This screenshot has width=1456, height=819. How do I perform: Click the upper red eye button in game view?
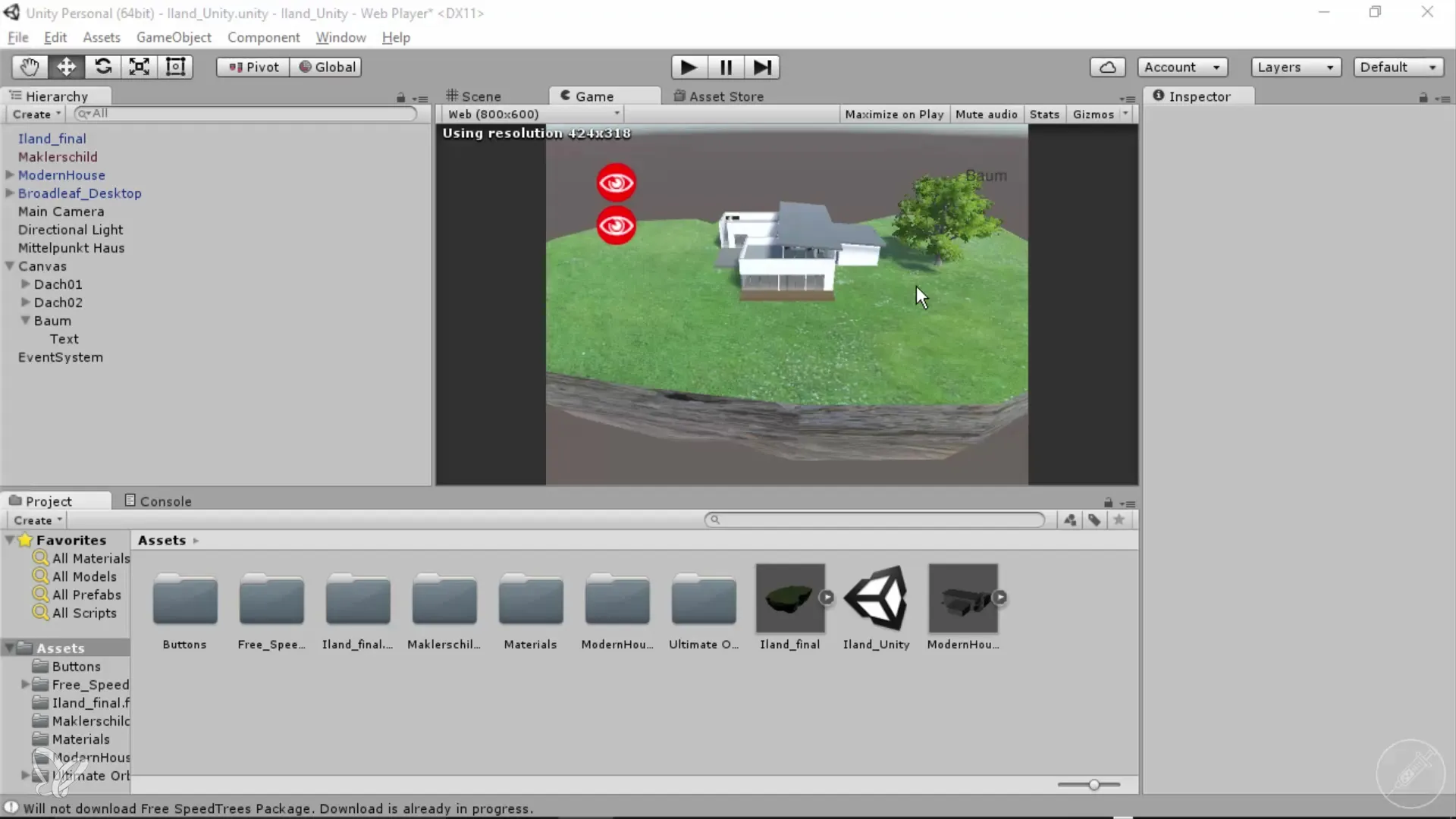click(616, 183)
